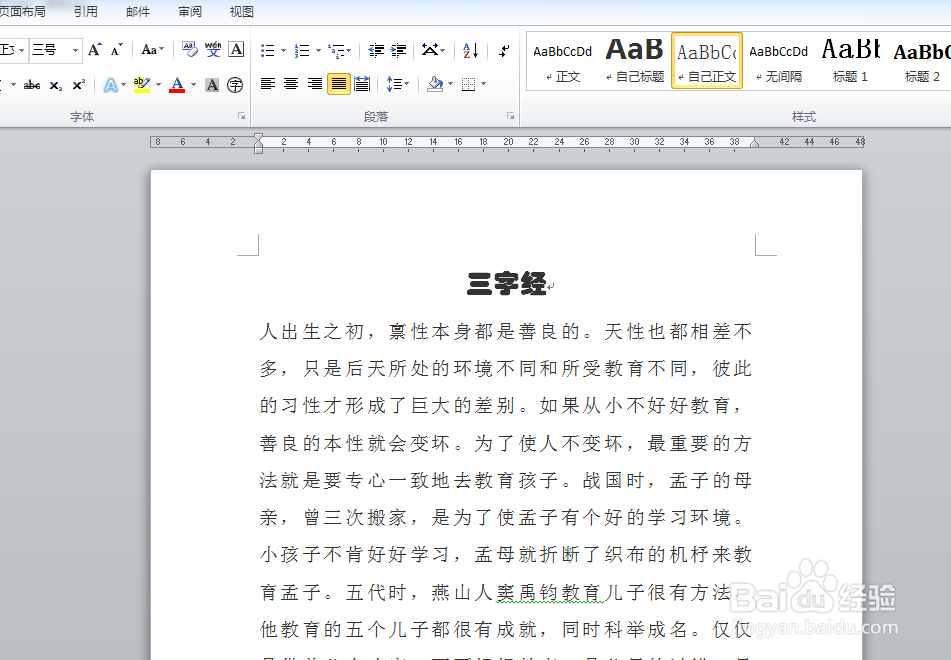Click the multilevel list icon
Screen dimensions: 951x660
tap(335, 50)
